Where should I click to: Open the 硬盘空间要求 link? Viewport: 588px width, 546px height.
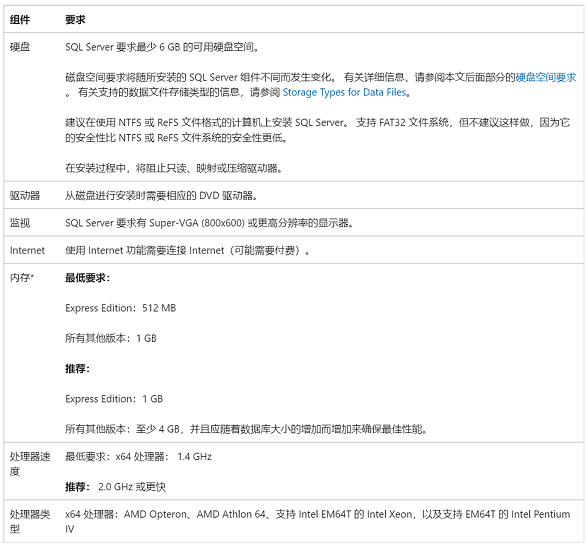pos(546,77)
